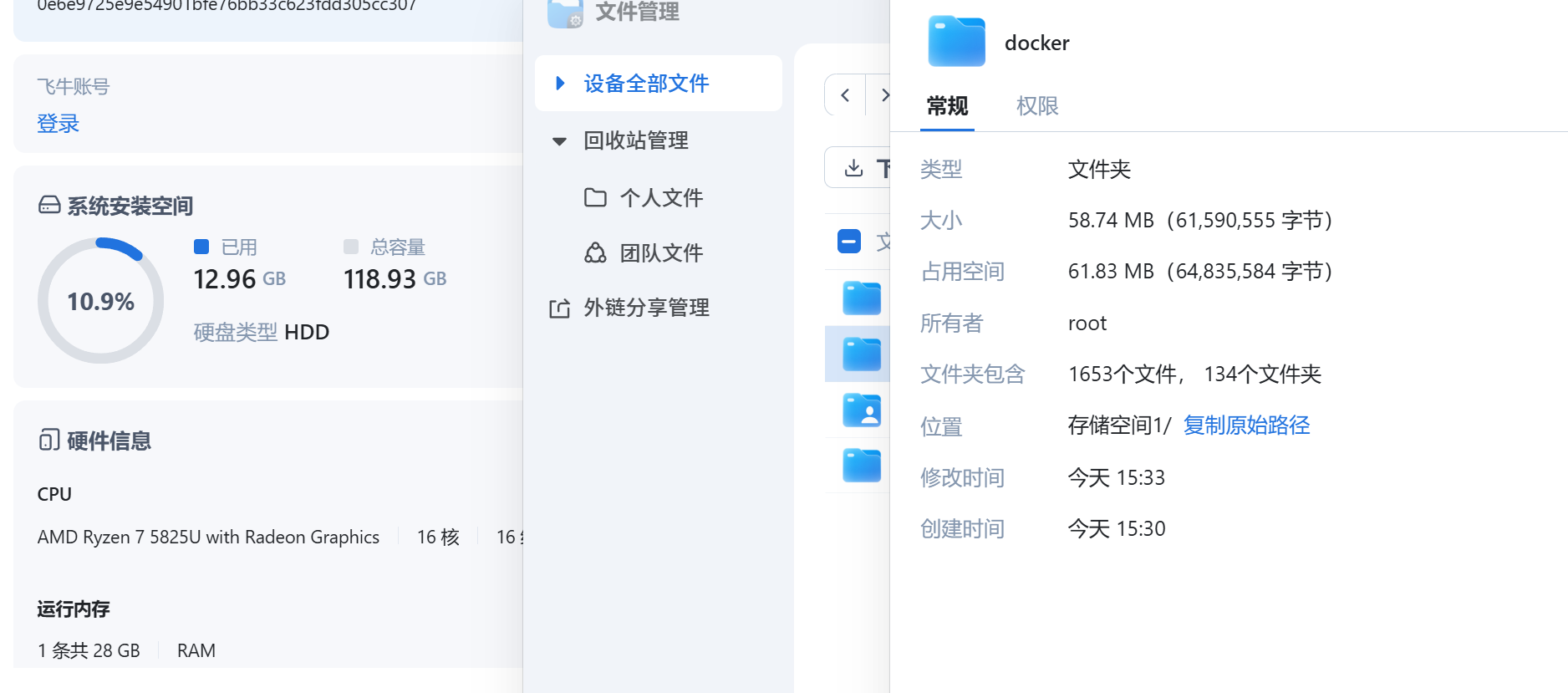Open 个人文件 under 回收站管理
Viewport: 1568px width, 693px height.
tap(661, 197)
